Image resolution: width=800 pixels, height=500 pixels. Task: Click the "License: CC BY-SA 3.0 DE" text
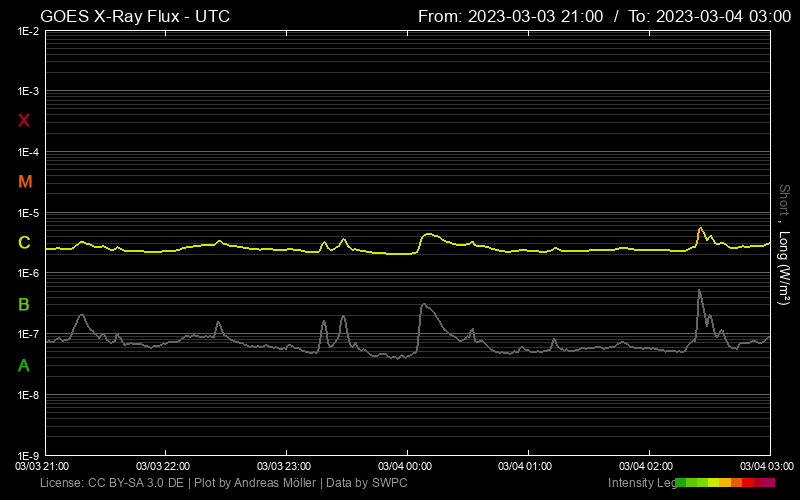112,483
